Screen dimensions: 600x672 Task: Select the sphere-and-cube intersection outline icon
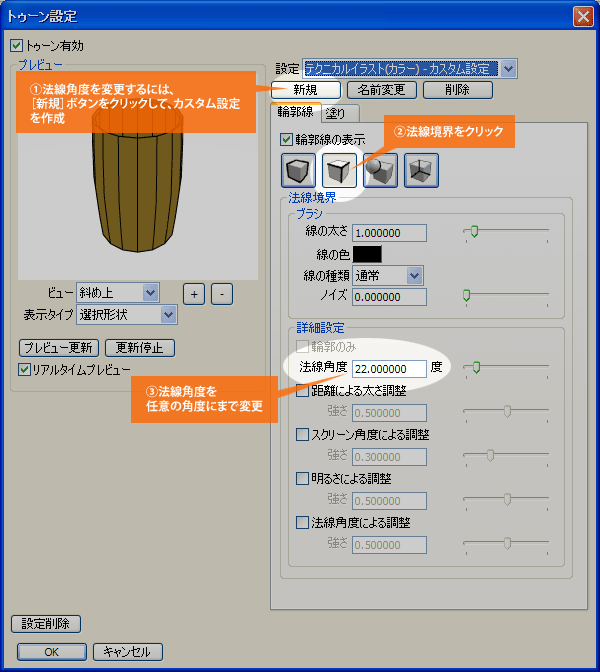coord(380,170)
